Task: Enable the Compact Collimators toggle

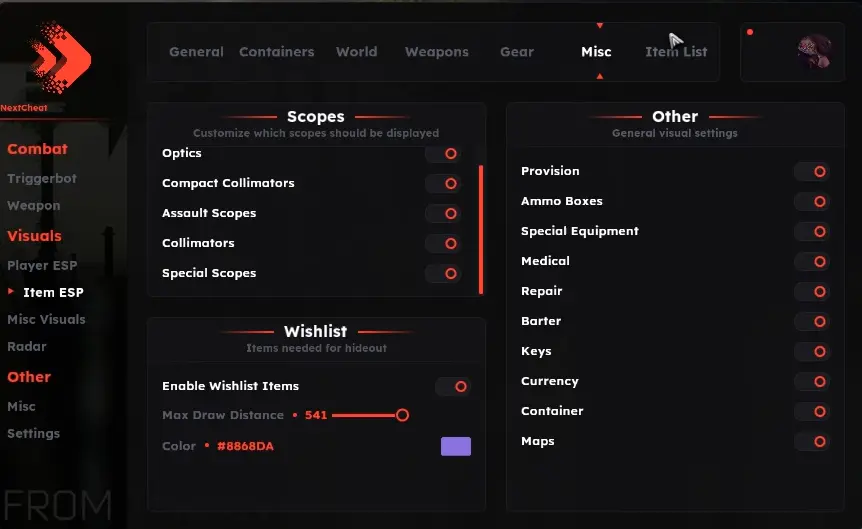Action: click(444, 183)
